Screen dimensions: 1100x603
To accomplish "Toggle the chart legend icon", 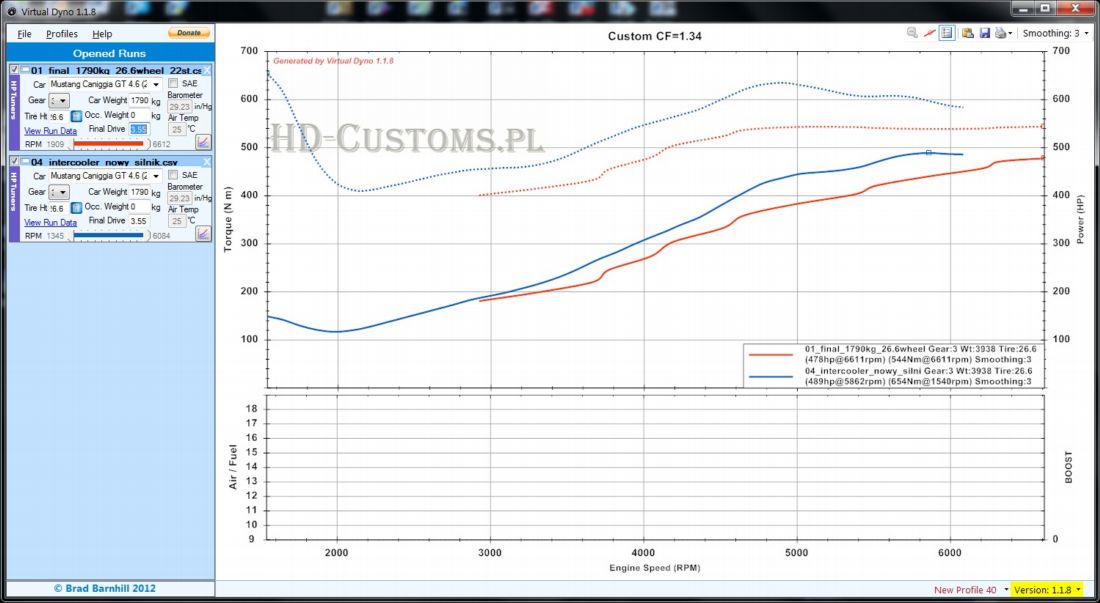I will point(947,33).
